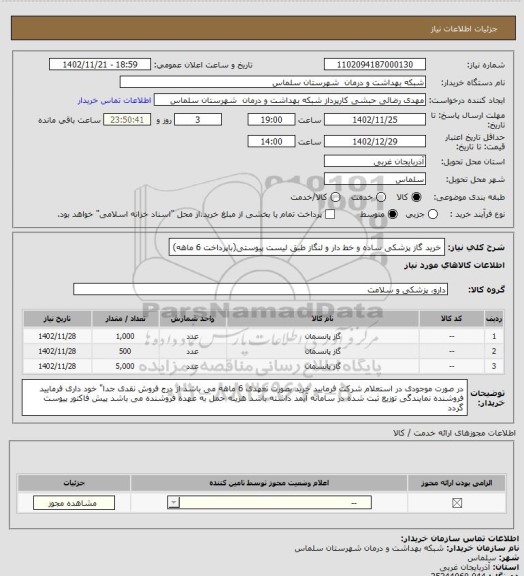This screenshot has height=576, width=524.
Task: Click the quantity 500 in row 2
Action: tap(125, 351)
